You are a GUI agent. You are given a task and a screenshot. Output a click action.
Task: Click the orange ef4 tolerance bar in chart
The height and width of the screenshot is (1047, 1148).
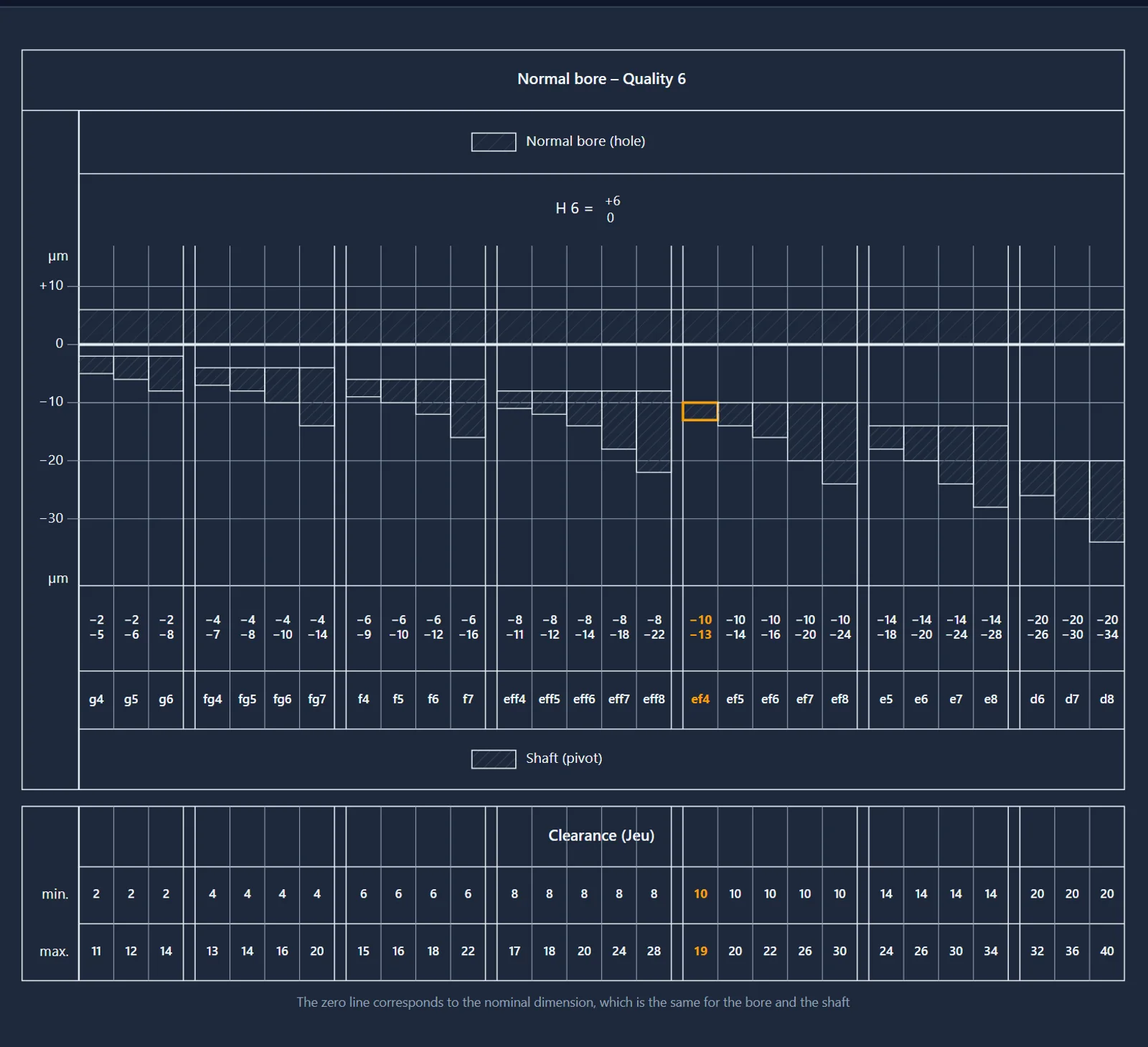pyautogui.click(x=700, y=411)
